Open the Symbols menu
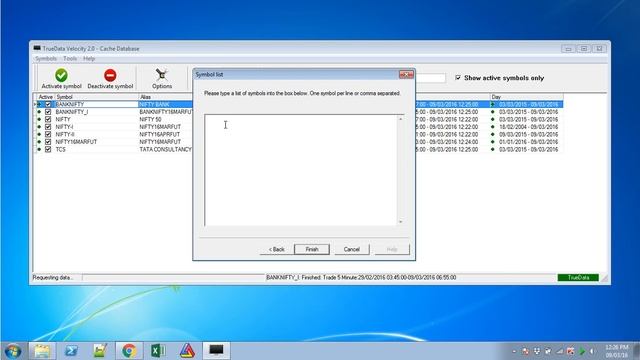640x360 pixels. [46, 59]
